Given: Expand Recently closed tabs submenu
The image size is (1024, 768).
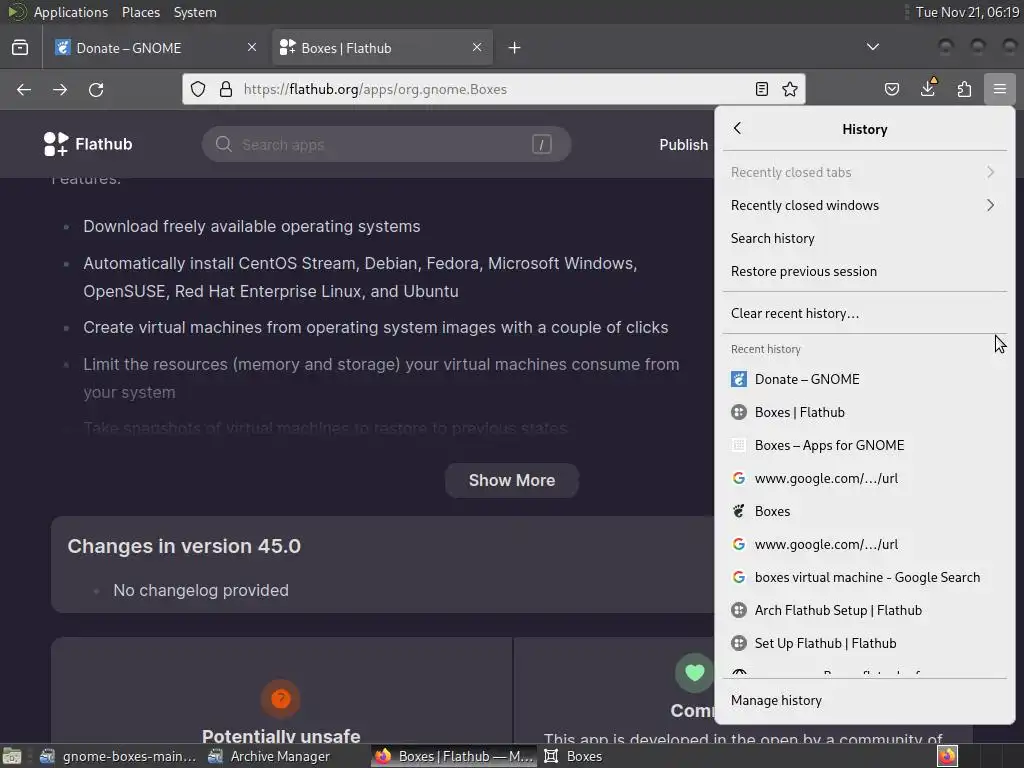Looking at the screenshot, I should [x=865, y=172].
